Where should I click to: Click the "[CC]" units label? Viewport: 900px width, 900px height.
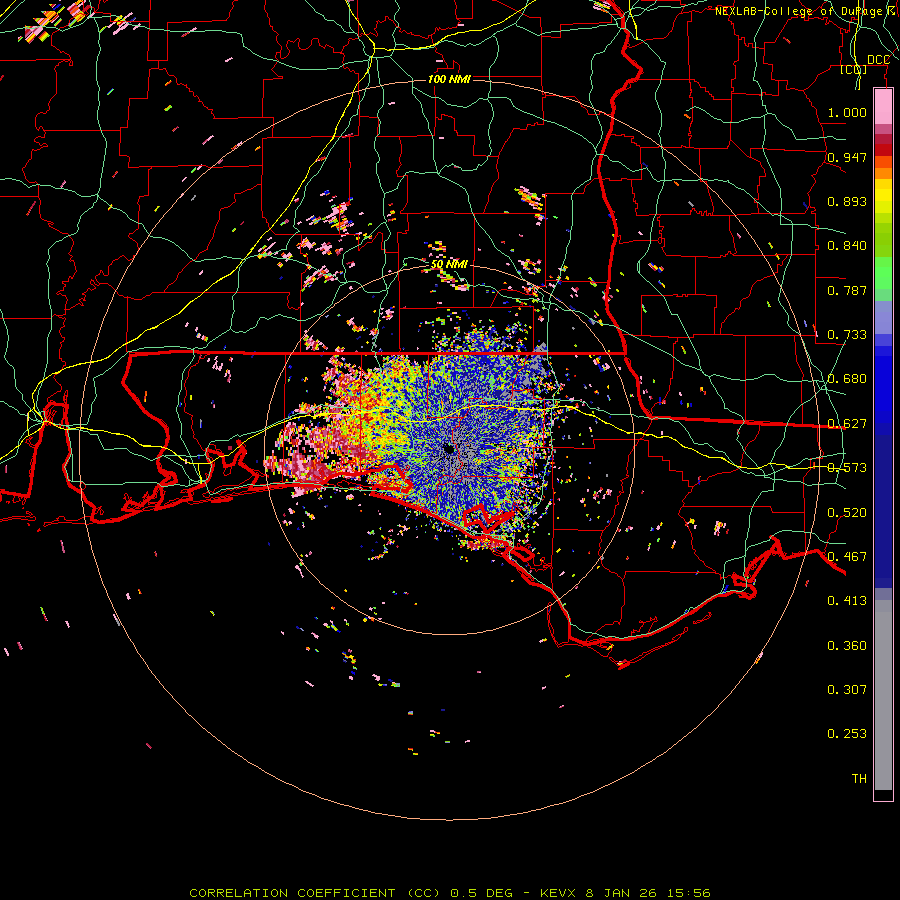(853, 69)
